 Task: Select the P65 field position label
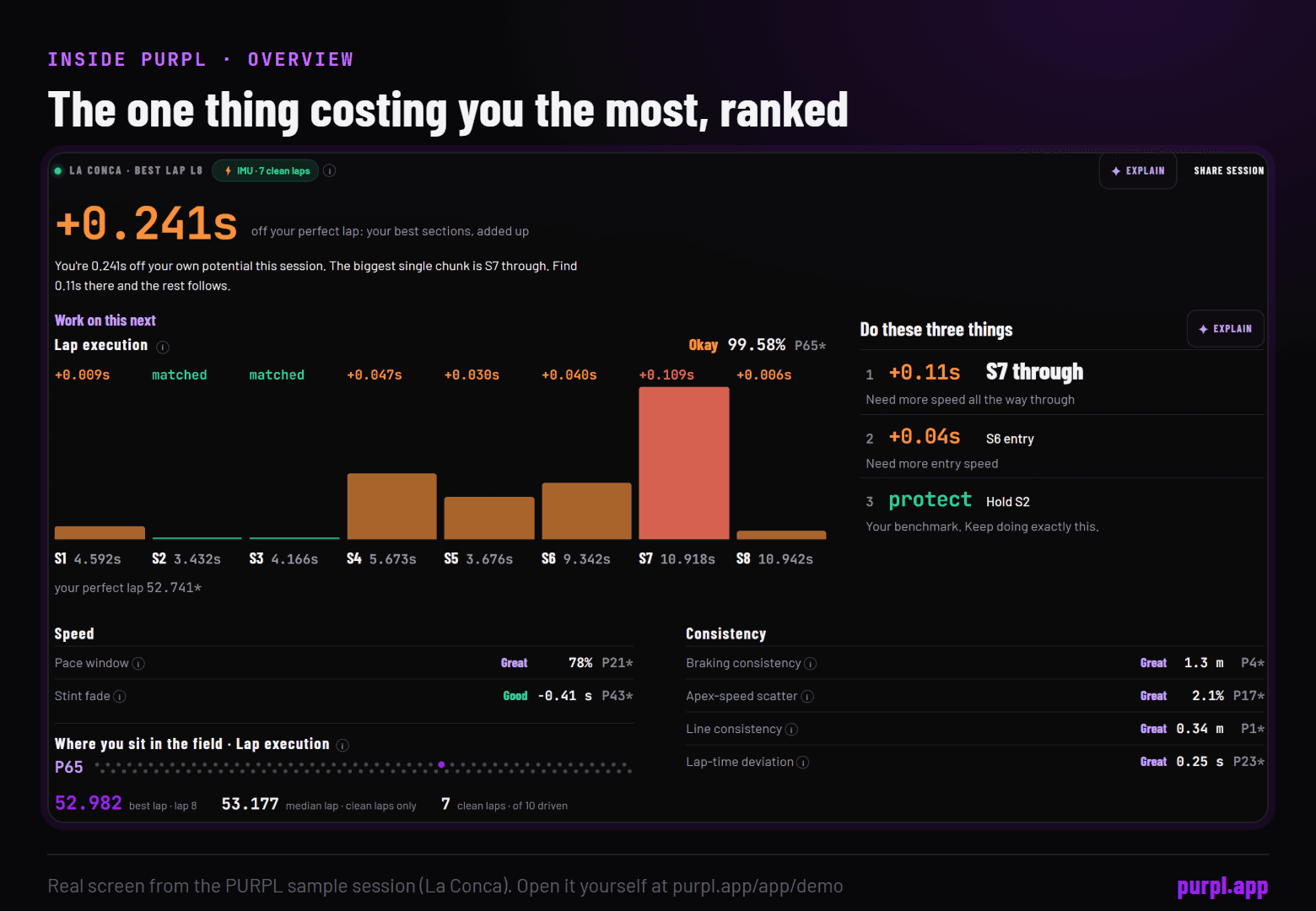point(69,768)
